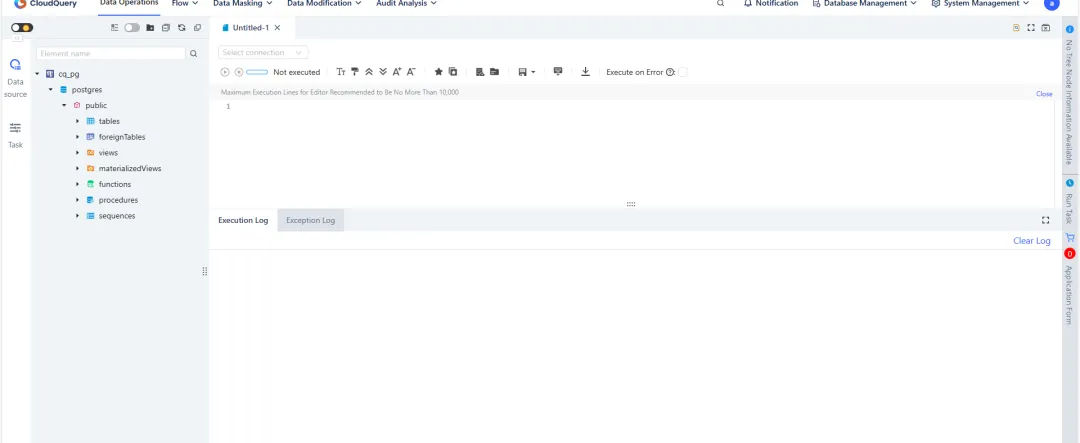The image size is (1080, 443).
Task: Open the Data Masking menu
Action: click(242, 4)
